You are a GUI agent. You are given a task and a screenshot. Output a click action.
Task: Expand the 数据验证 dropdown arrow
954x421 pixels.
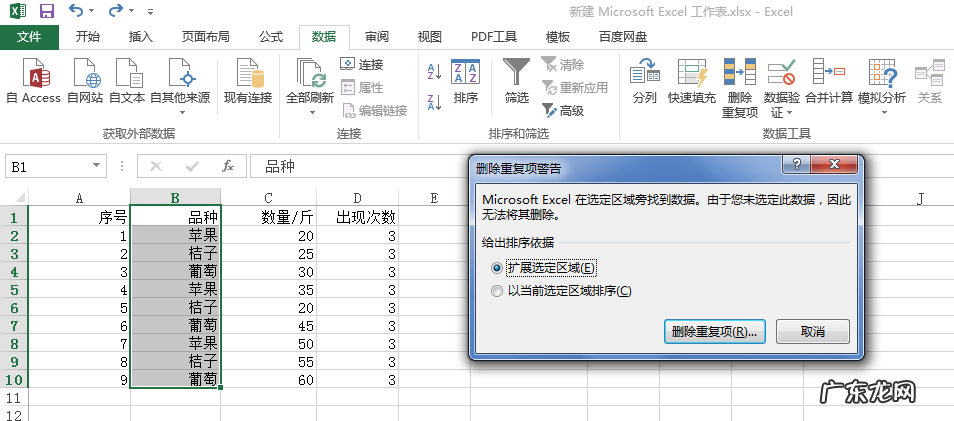789,113
